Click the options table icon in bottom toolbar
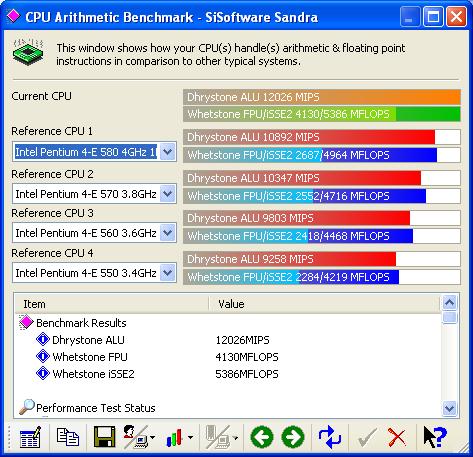 coord(30,437)
